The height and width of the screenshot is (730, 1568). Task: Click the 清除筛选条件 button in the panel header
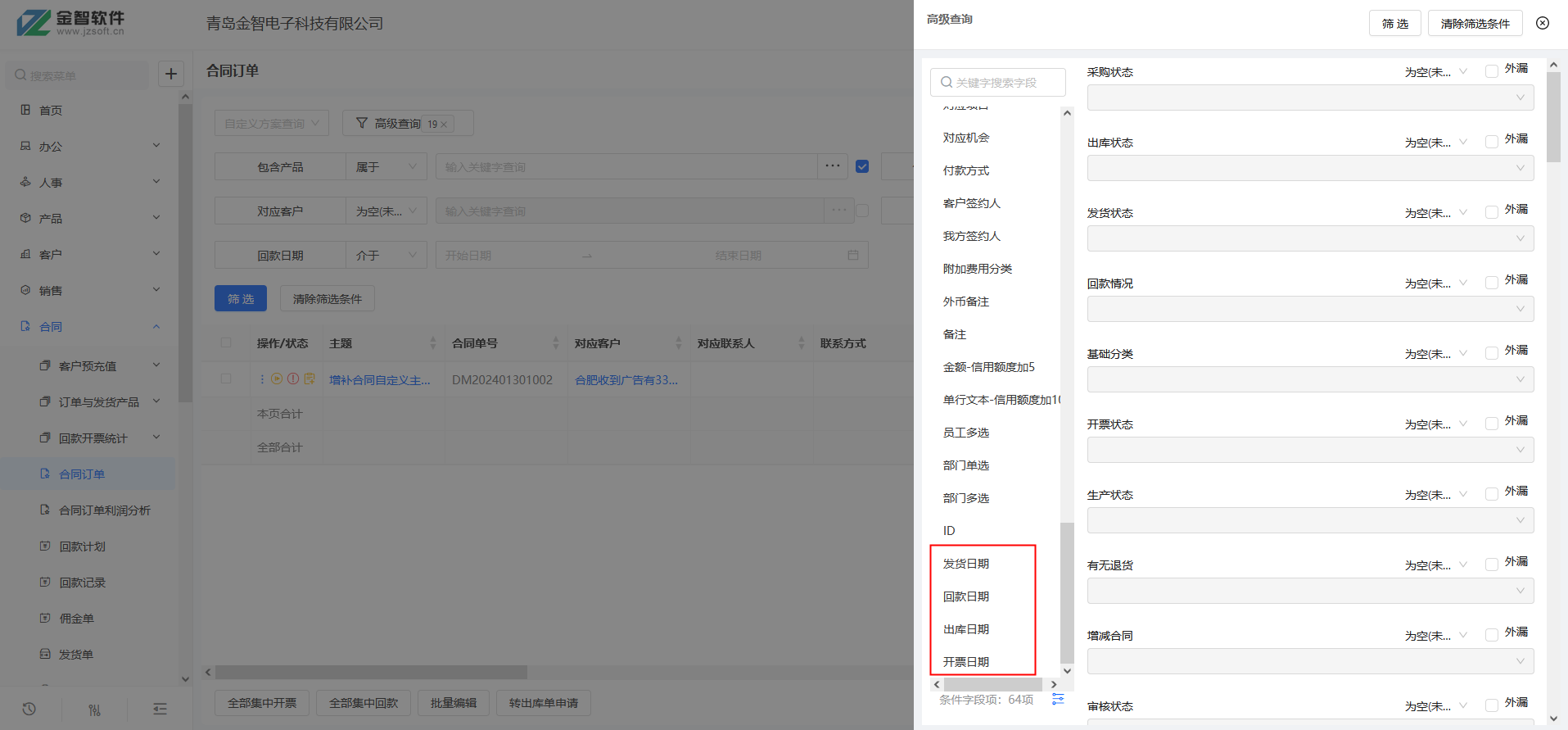click(x=1475, y=24)
